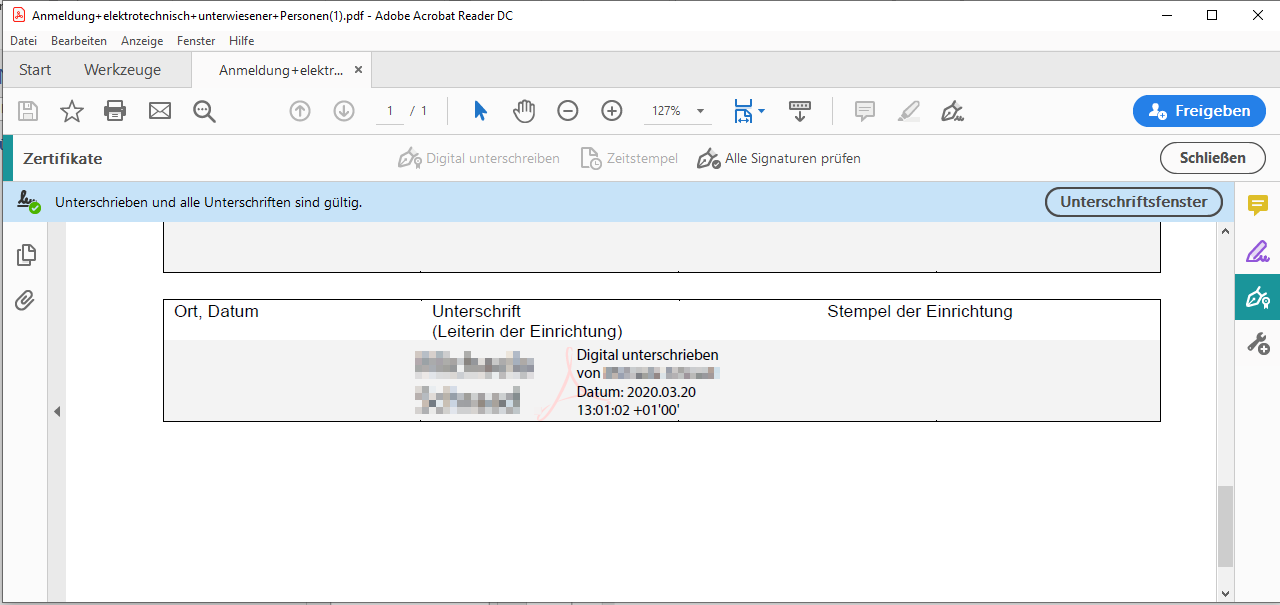Go to the next page with the down arrow
This screenshot has height=605, width=1280.
click(x=343, y=111)
